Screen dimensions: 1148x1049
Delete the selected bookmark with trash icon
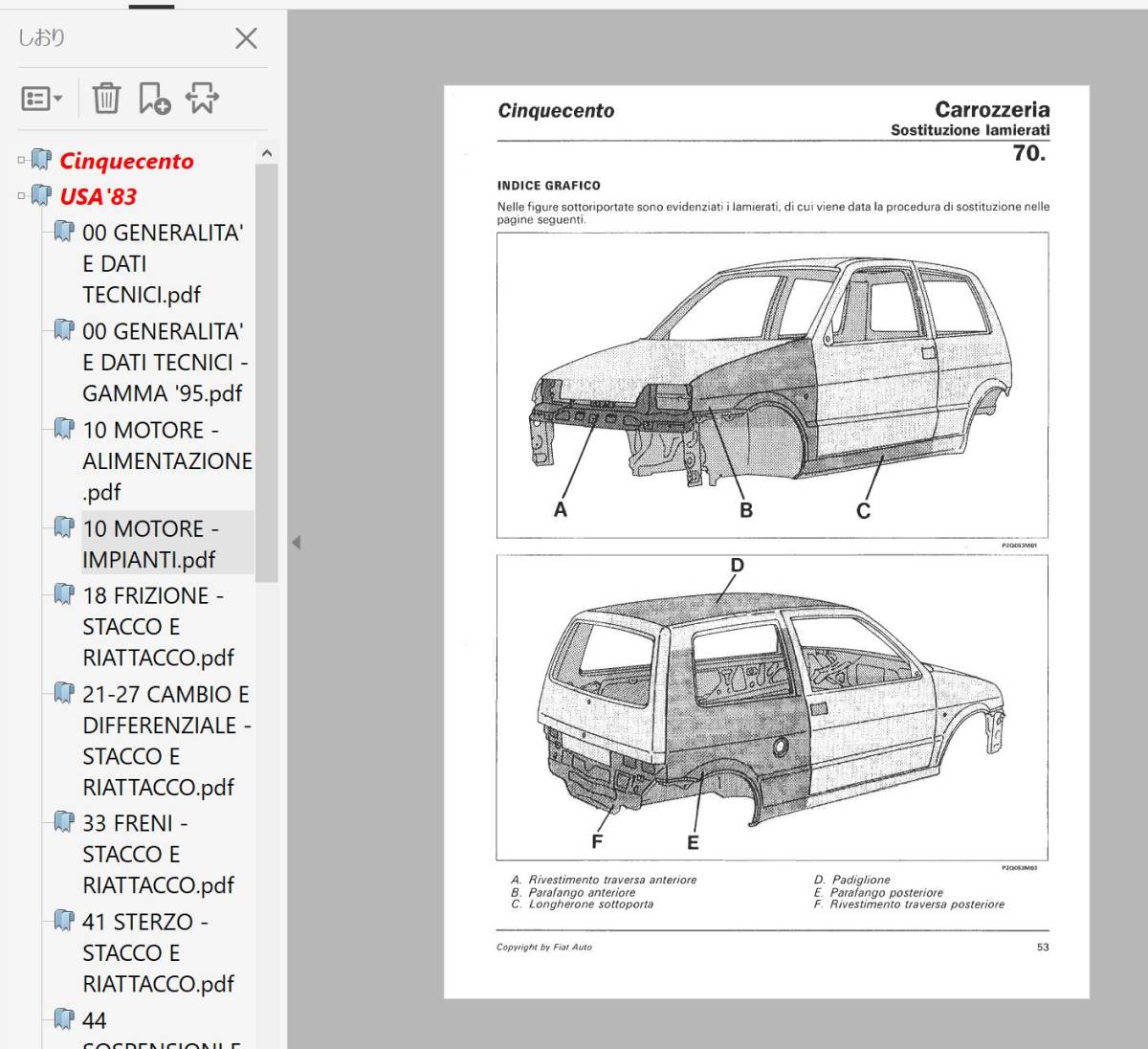(x=106, y=98)
